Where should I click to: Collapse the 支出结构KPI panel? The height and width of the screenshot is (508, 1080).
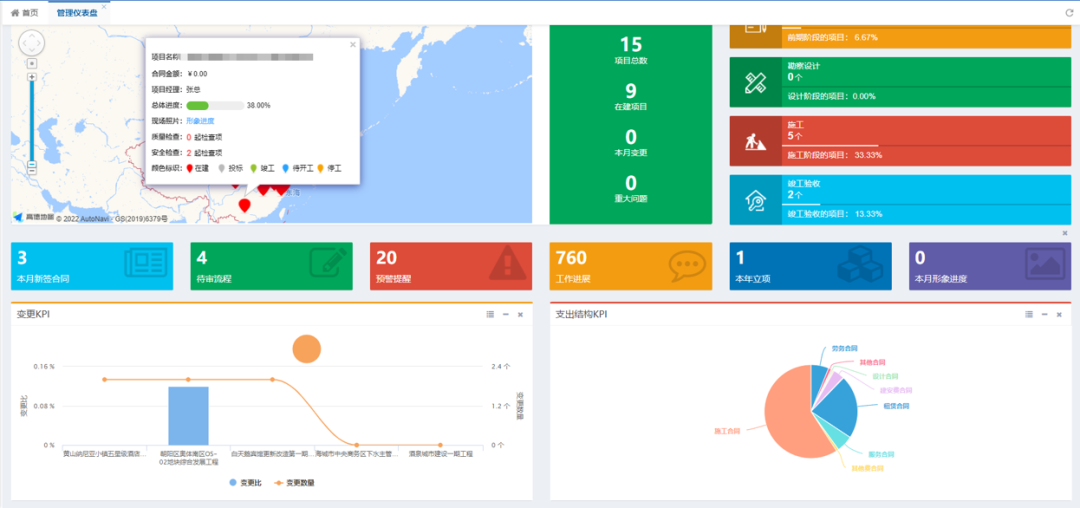pos(1044,315)
